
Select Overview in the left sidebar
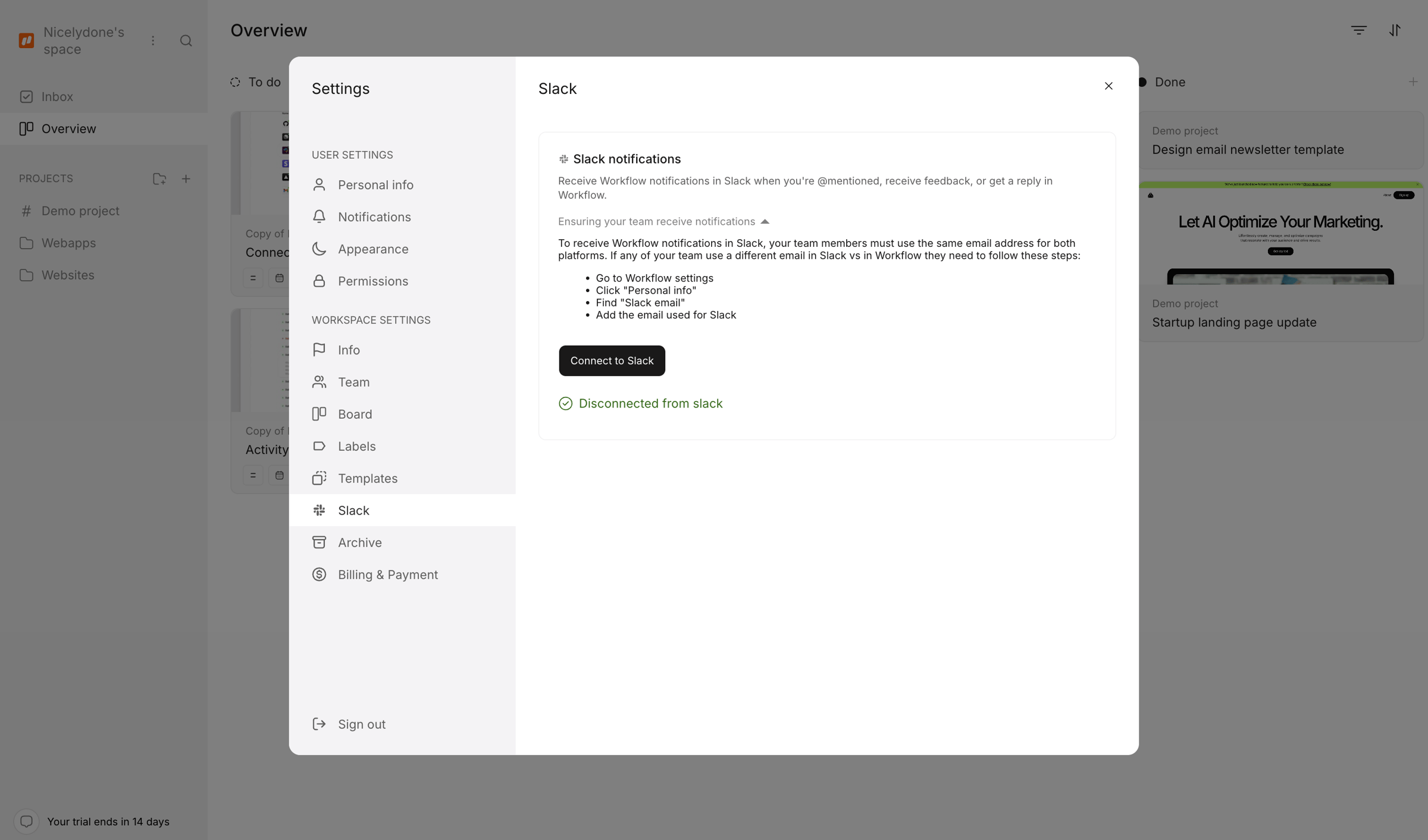pos(104,128)
